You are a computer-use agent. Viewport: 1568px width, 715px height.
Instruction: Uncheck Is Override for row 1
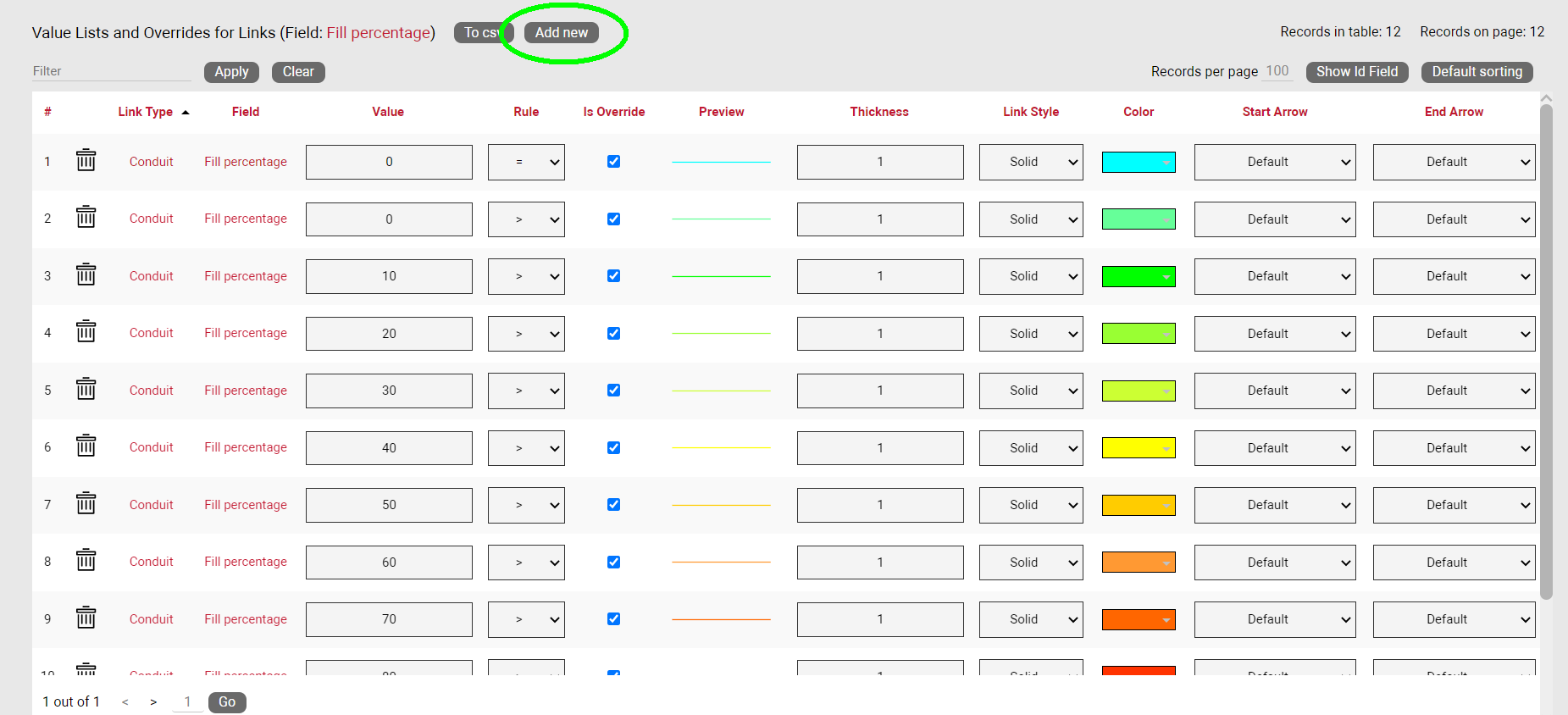point(613,162)
